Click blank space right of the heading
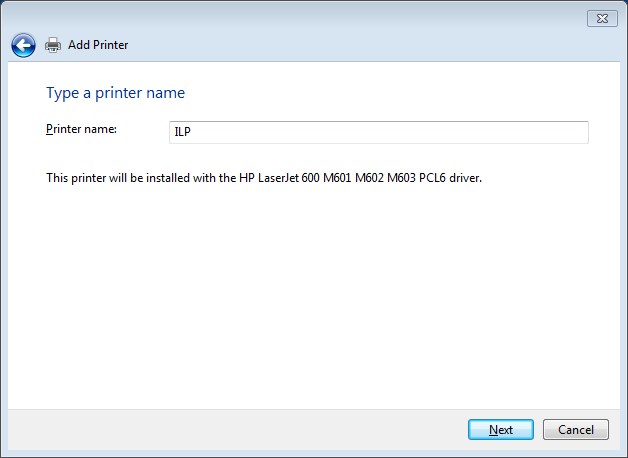628x458 pixels. tap(400, 93)
